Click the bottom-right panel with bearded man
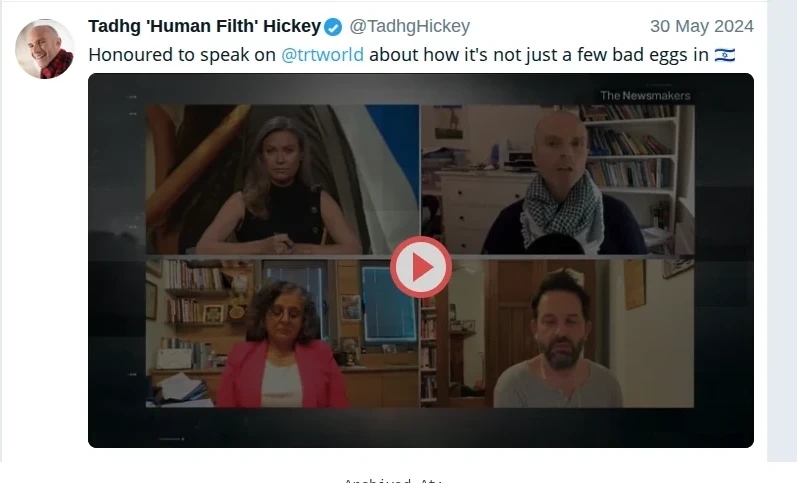The height and width of the screenshot is (483, 797). click(558, 334)
